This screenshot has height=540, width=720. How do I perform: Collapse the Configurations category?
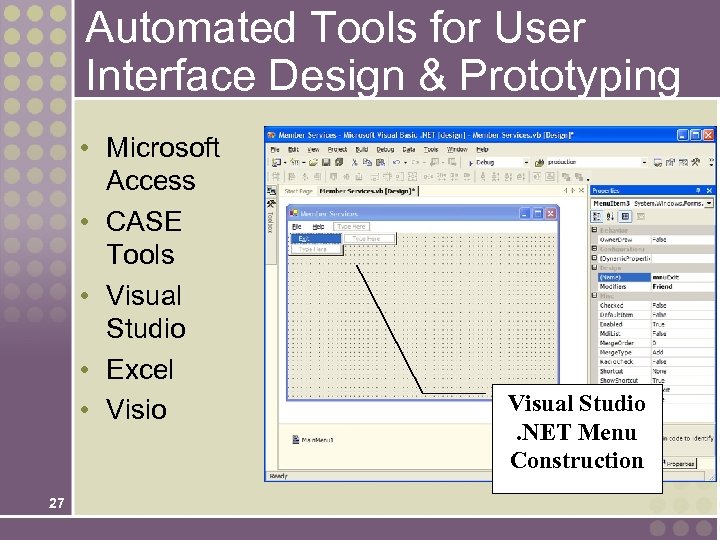[x=594, y=248]
